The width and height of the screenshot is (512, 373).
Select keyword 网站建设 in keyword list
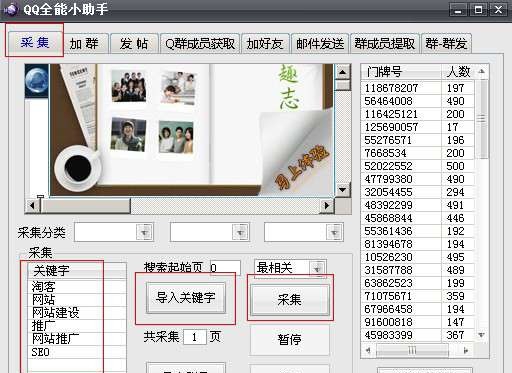coord(77,313)
